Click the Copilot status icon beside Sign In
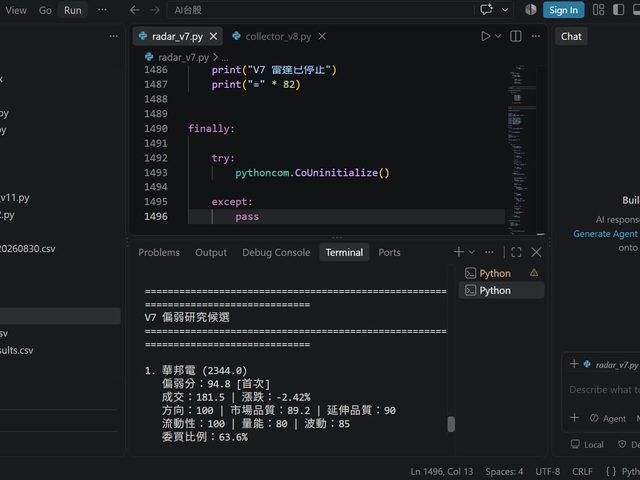 (531, 10)
